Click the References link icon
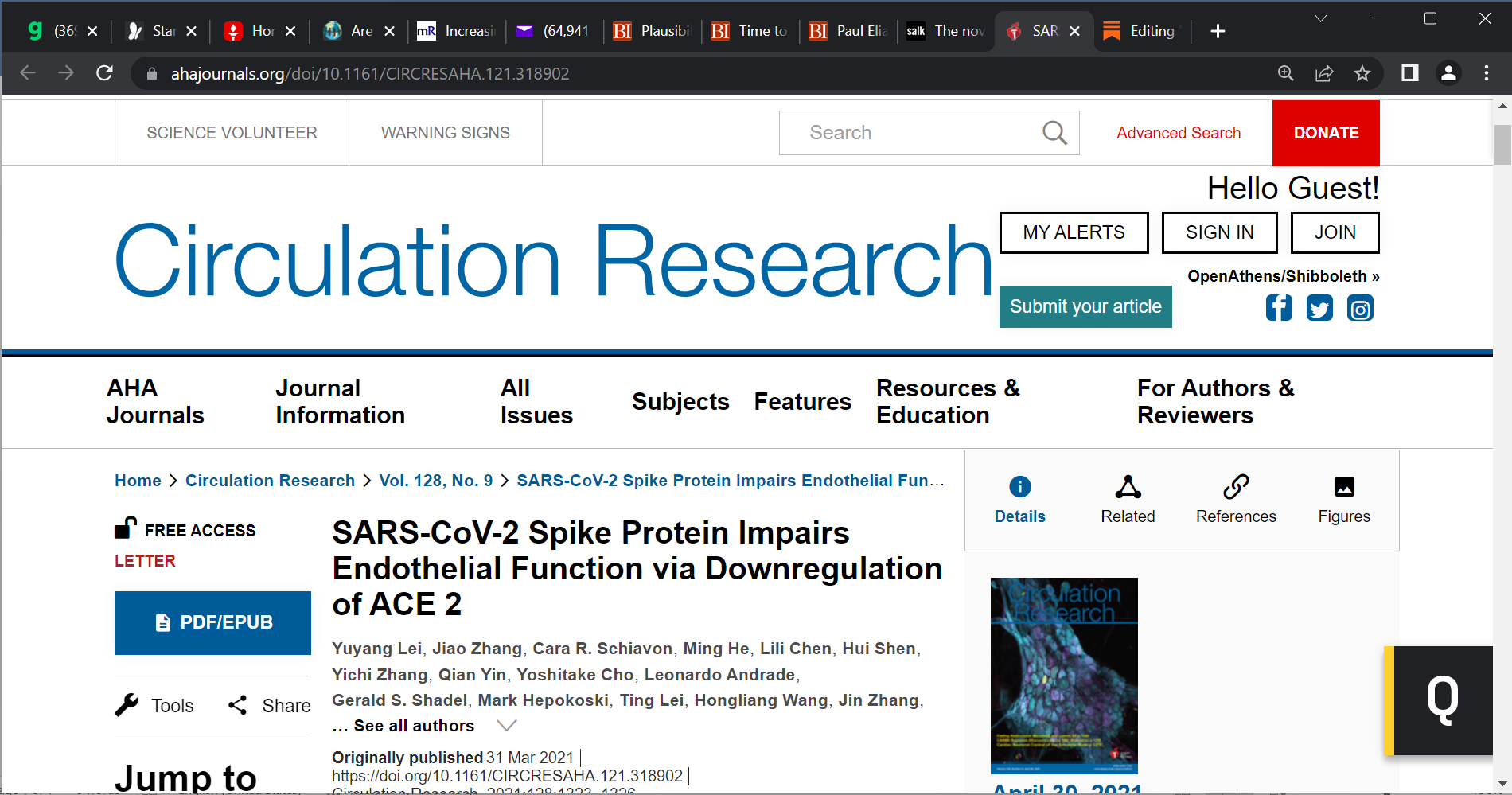This screenshot has width=1512, height=795. tap(1236, 486)
